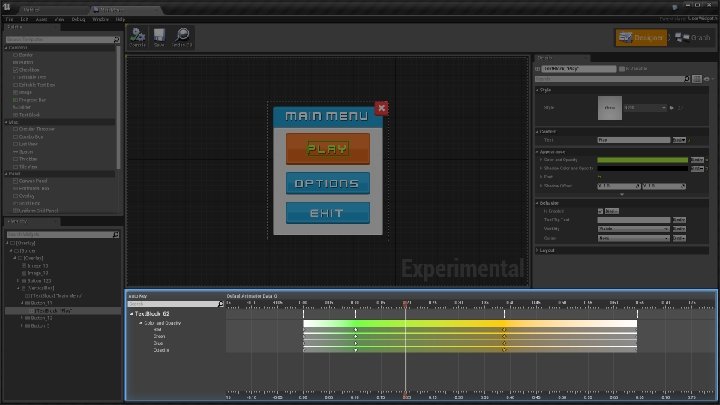Image resolution: width=720 pixels, height=405 pixels.
Task: Switch to Designer mode
Action: (x=641, y=37)
